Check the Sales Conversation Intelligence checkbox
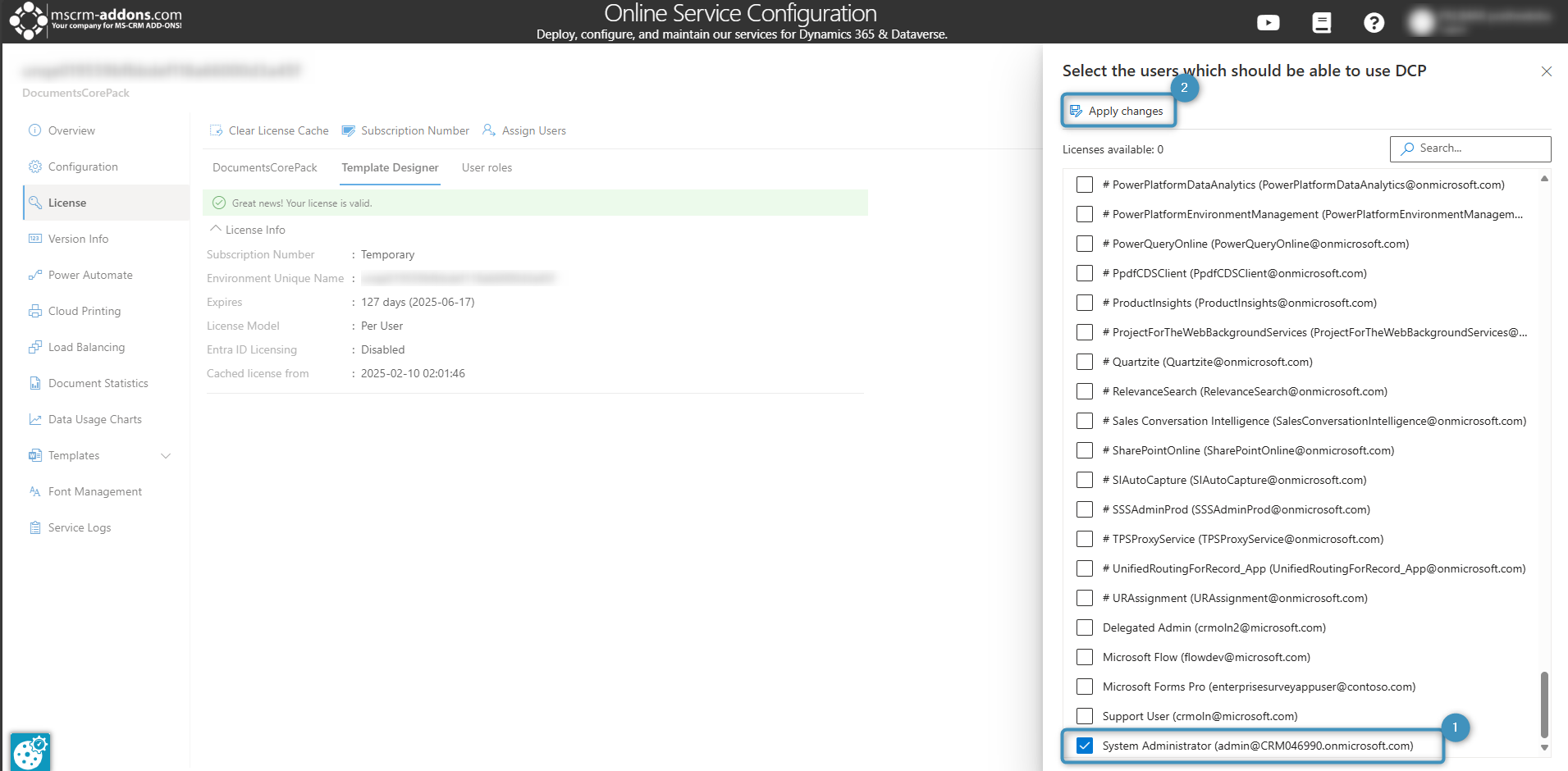This screenshot has width=1568, height=771. click(x=1084, y=421)
